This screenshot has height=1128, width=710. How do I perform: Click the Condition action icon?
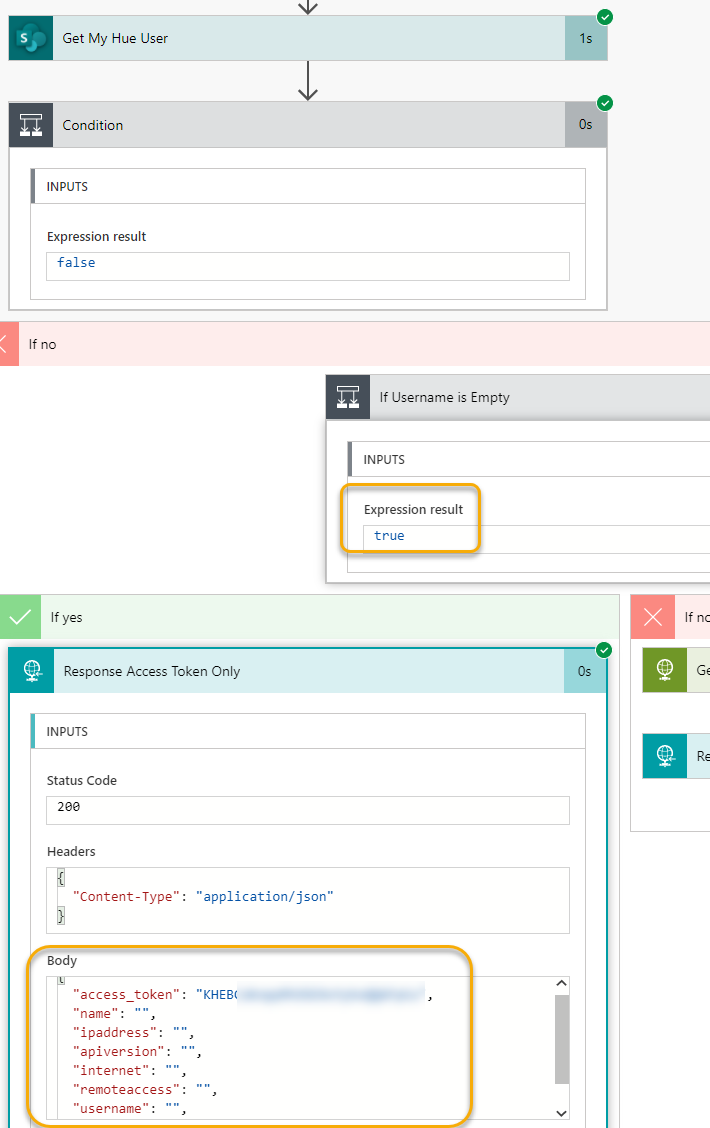coord(31,125)
